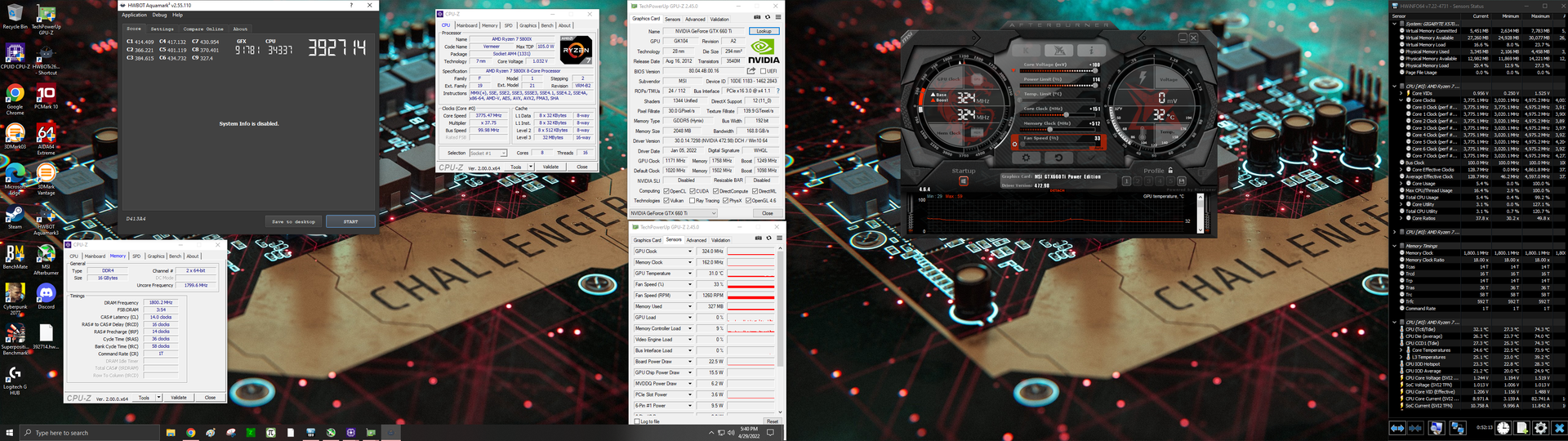This screenshot has width=1568, height=441.
Task: Click GPU-Z Lookup button
Action: pyautogui.click(x=764, y=31)
